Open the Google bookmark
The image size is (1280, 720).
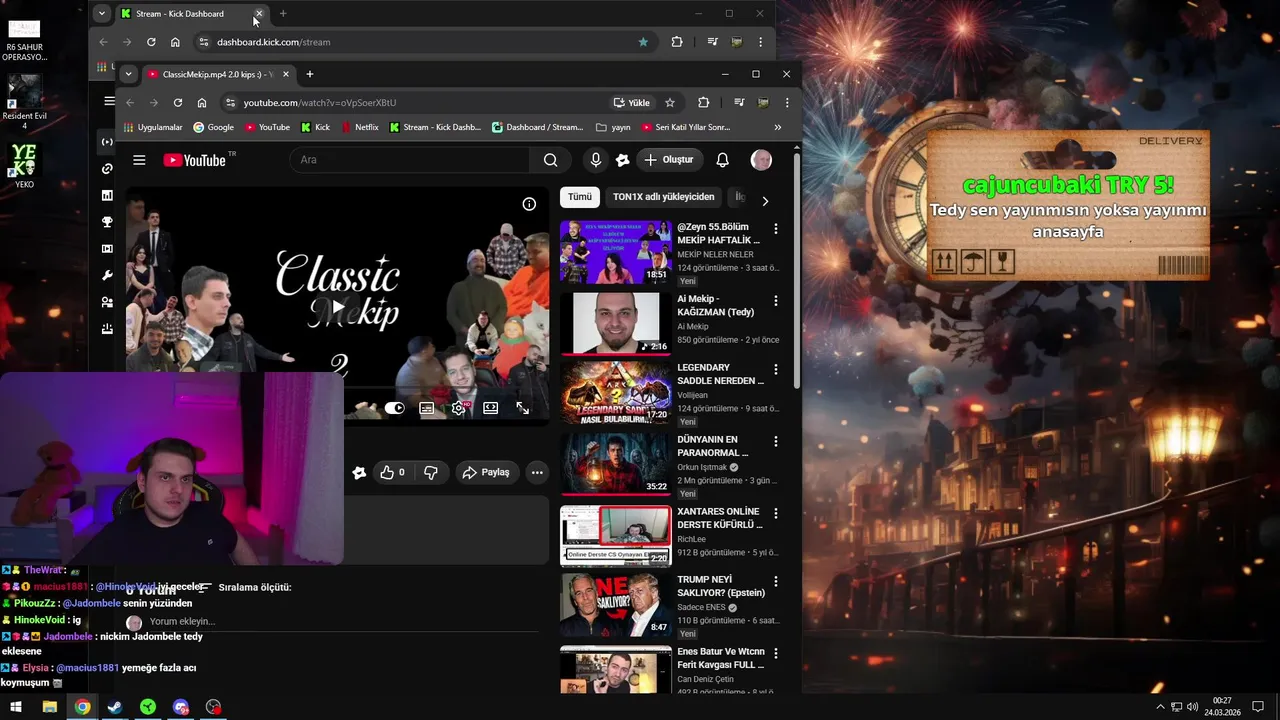(x=213, y=127)
